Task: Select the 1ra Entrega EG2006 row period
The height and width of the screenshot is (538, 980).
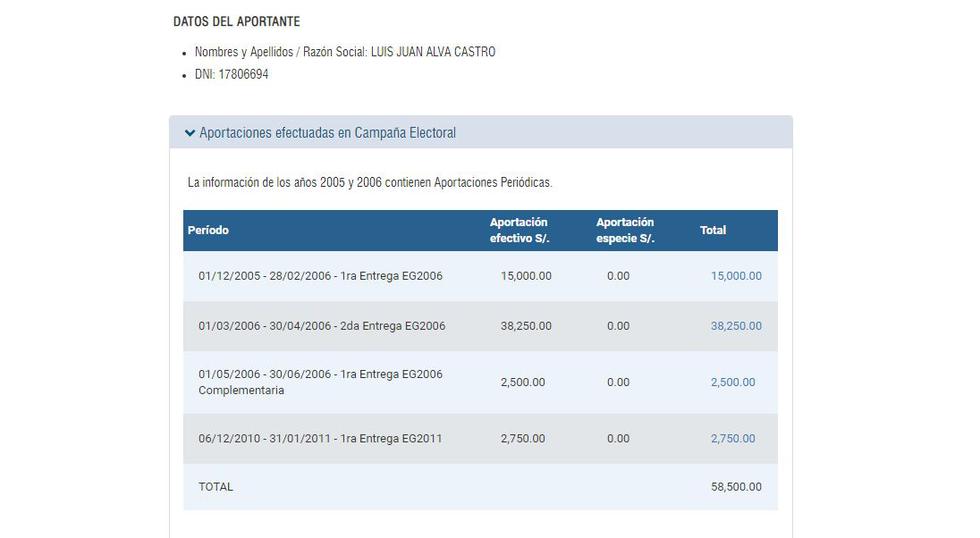Action: 321,276
